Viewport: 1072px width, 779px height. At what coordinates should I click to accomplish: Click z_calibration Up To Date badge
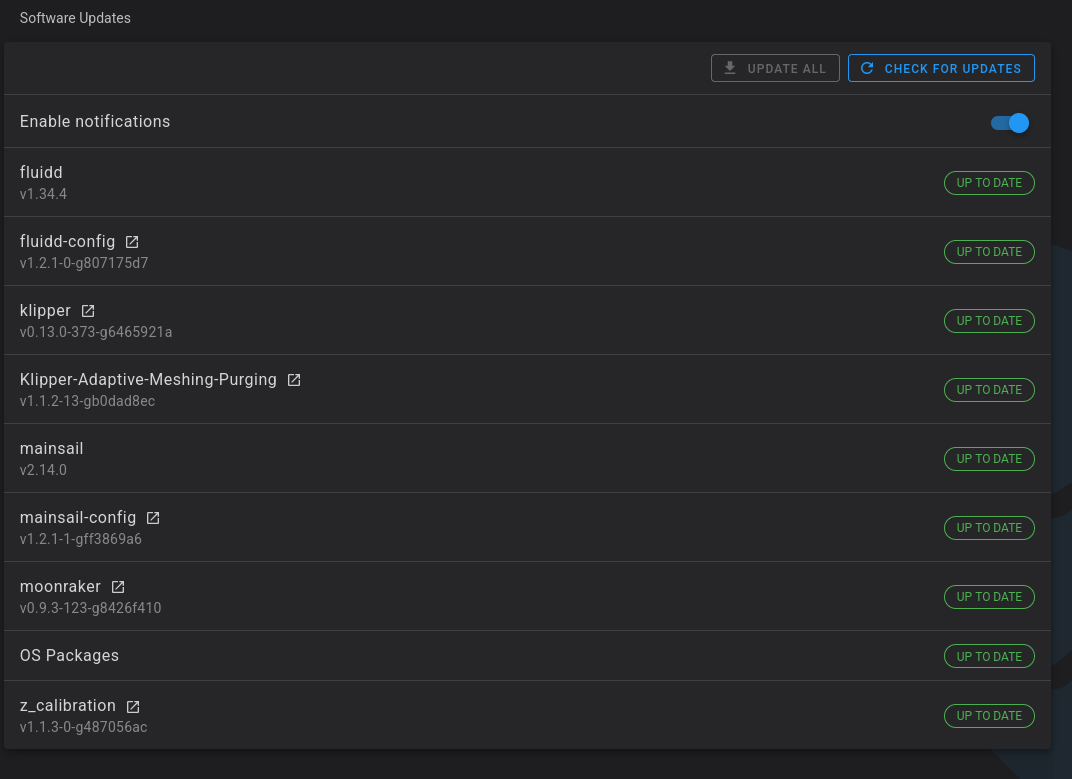[989, 716]
